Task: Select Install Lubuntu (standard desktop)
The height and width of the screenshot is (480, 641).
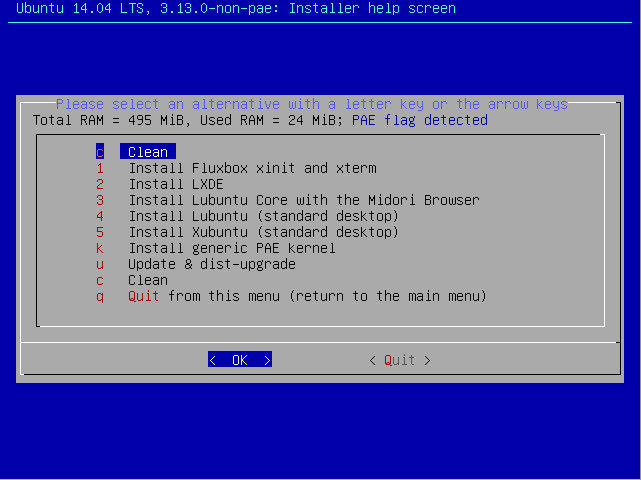Action: (263, 216)
